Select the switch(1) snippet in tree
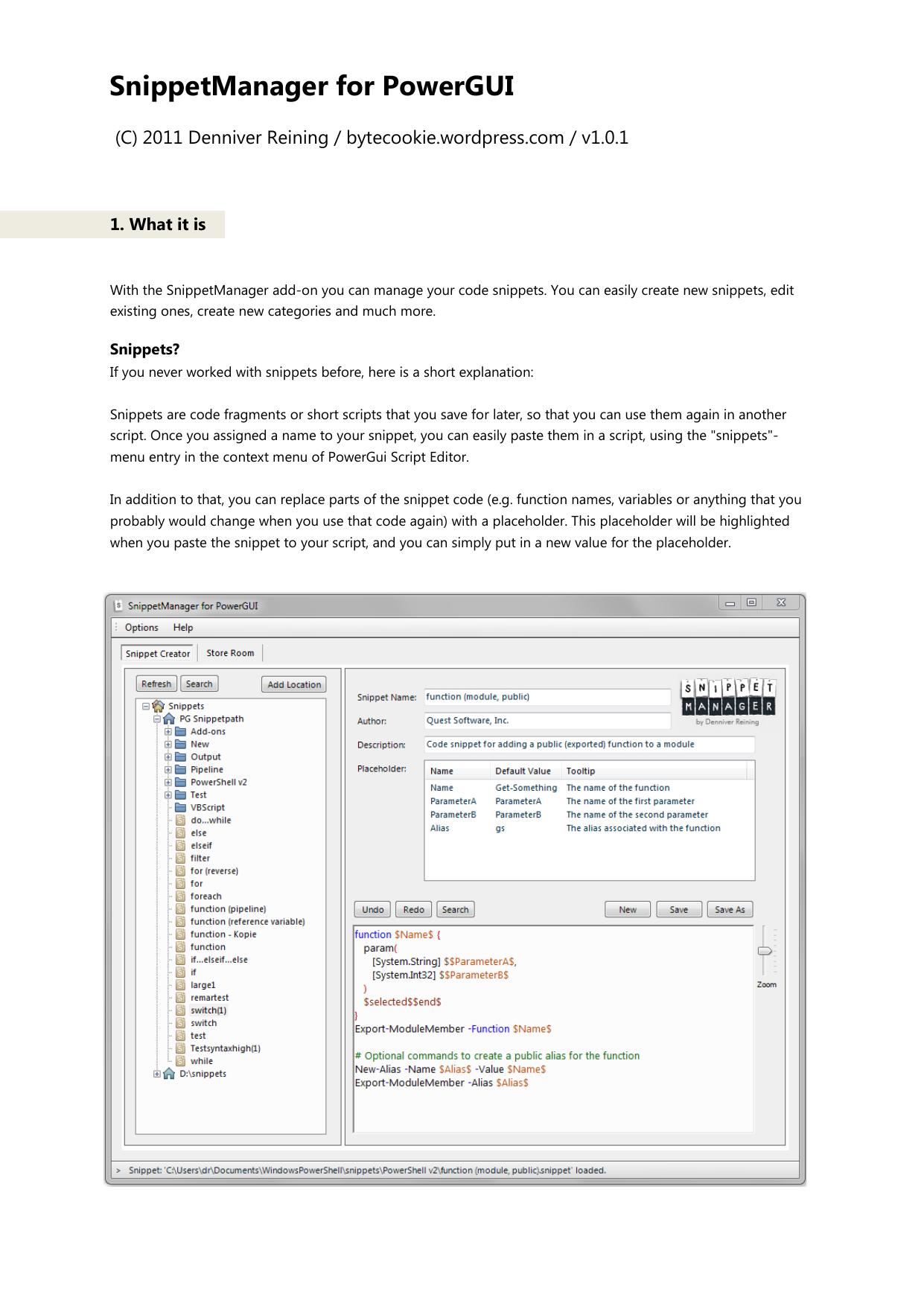Viewport: 924px width, 1306px height. tap(208, 1010)
